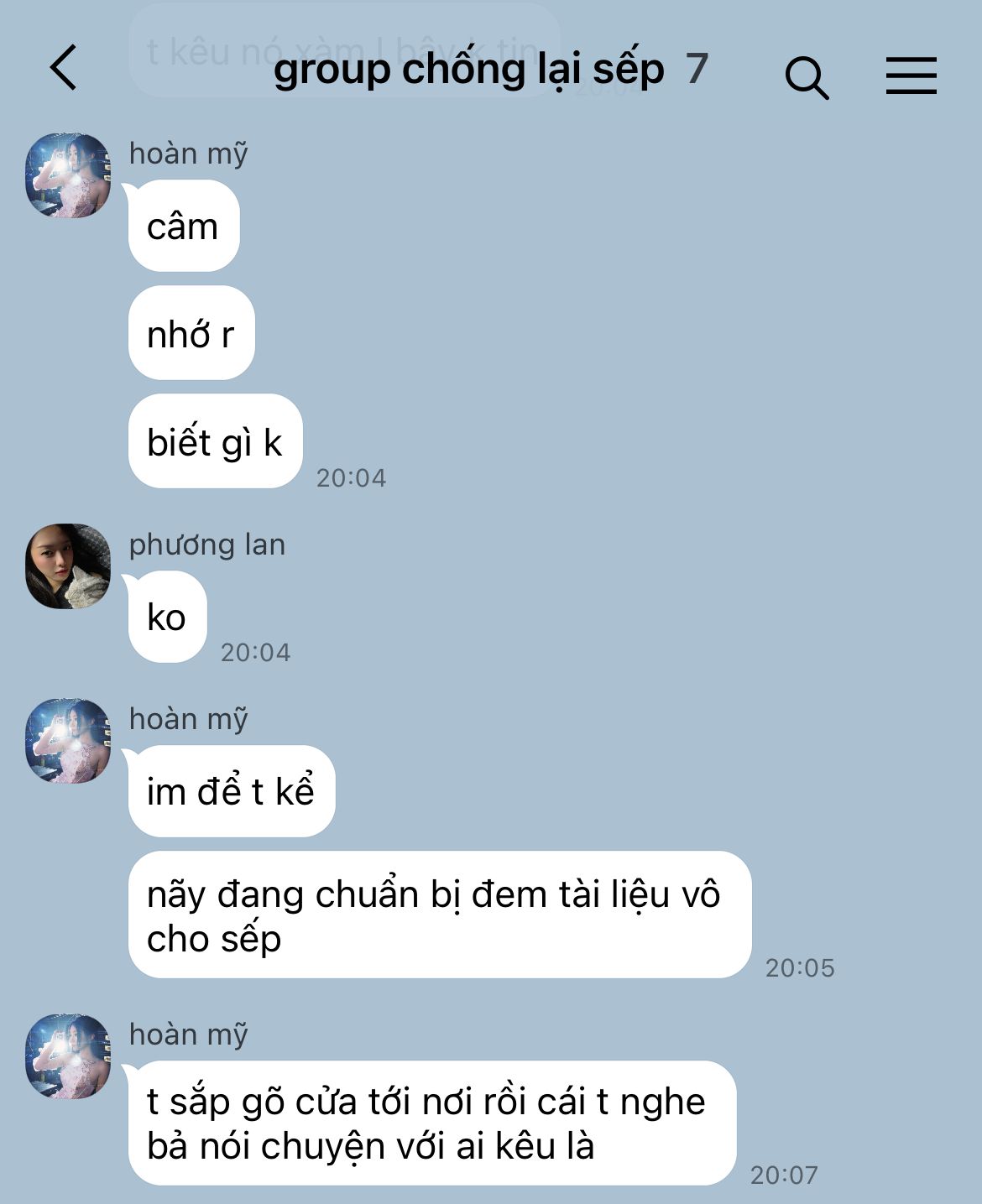The height and width of the screenshot is (1204, 982).
Task: Open the hamburger menu icon
Action: pyautogui.click(x=911, y=76)
